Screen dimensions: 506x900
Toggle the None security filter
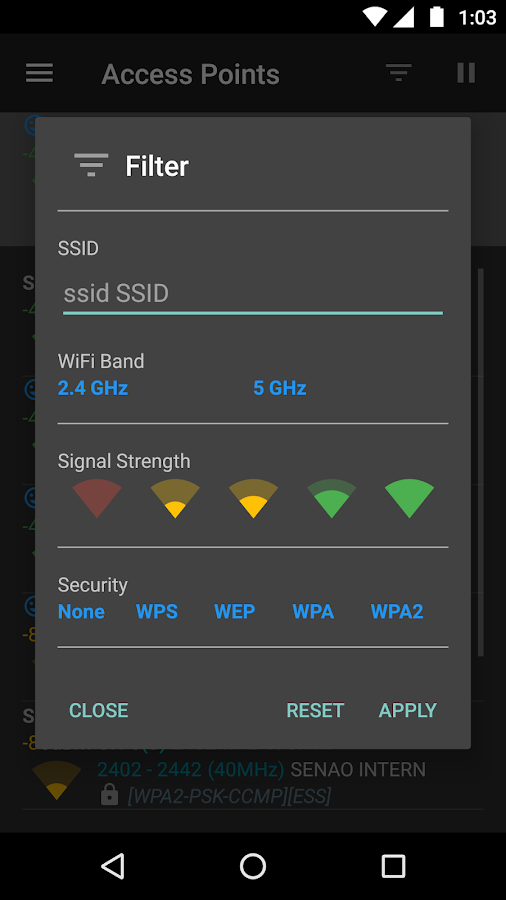tap(81, 612)
